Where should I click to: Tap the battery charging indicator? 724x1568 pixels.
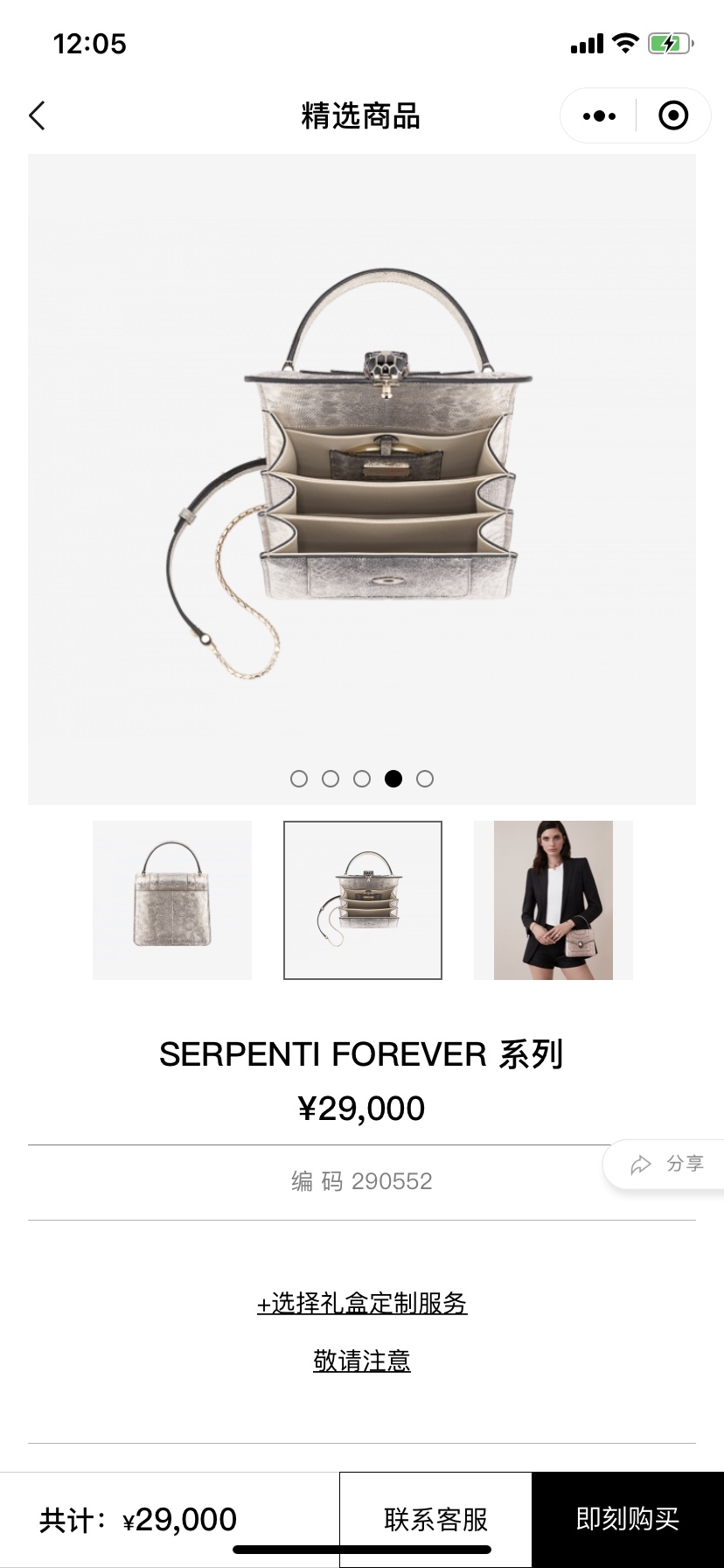671,43
